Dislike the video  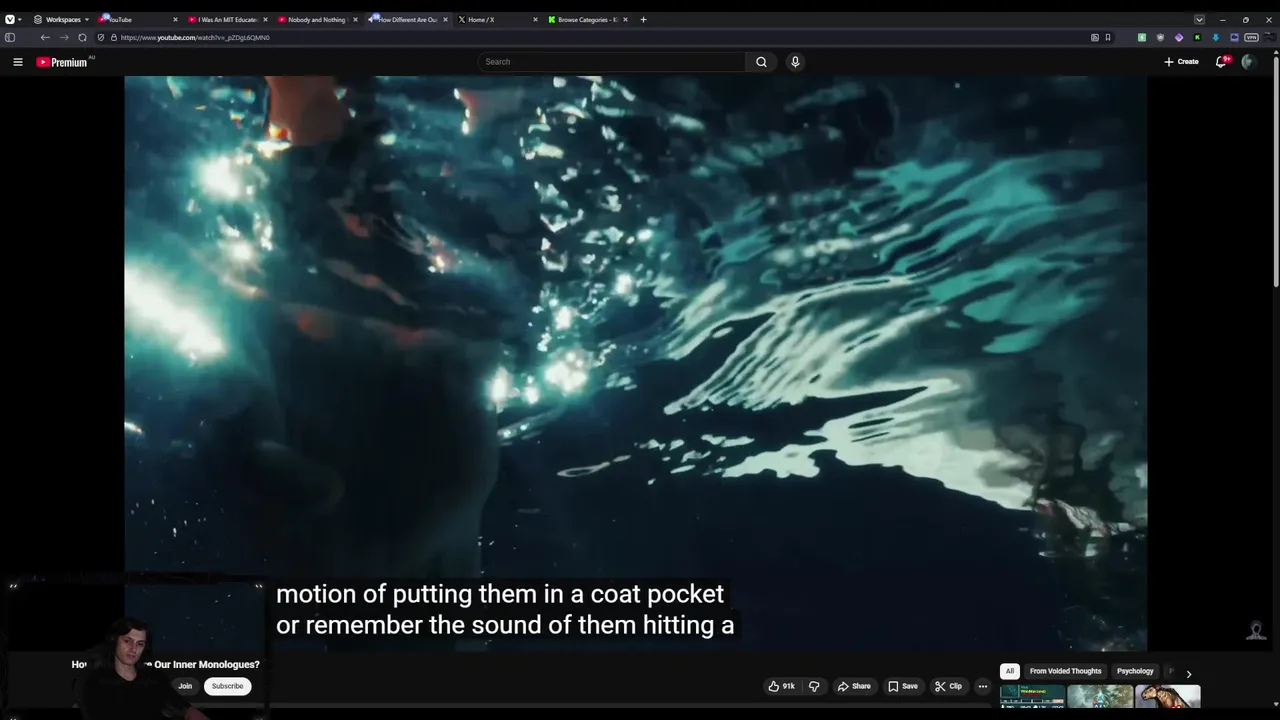click(x=814, y=686)
